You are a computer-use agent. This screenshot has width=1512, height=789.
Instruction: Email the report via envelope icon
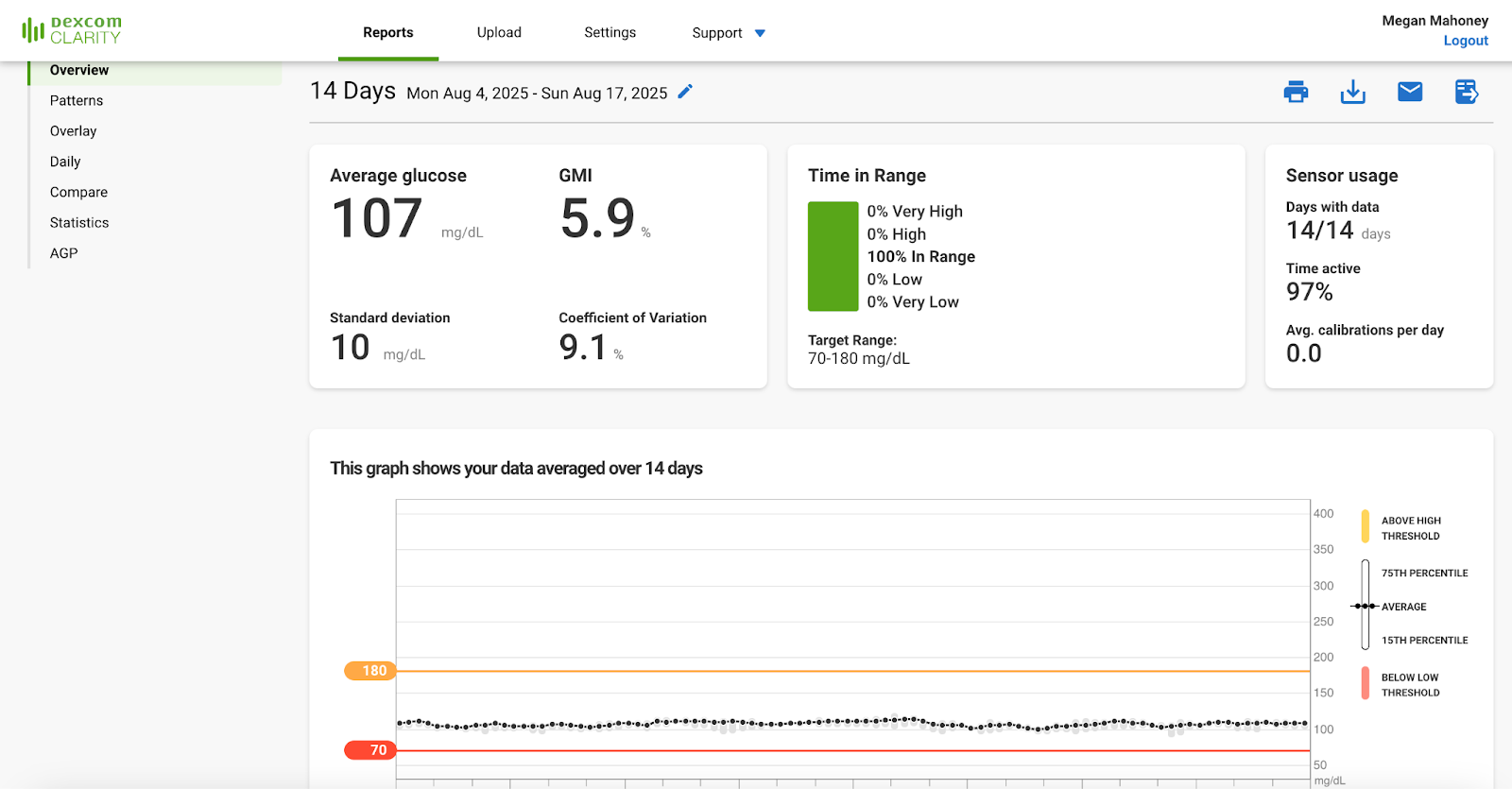click(1409, 92)
